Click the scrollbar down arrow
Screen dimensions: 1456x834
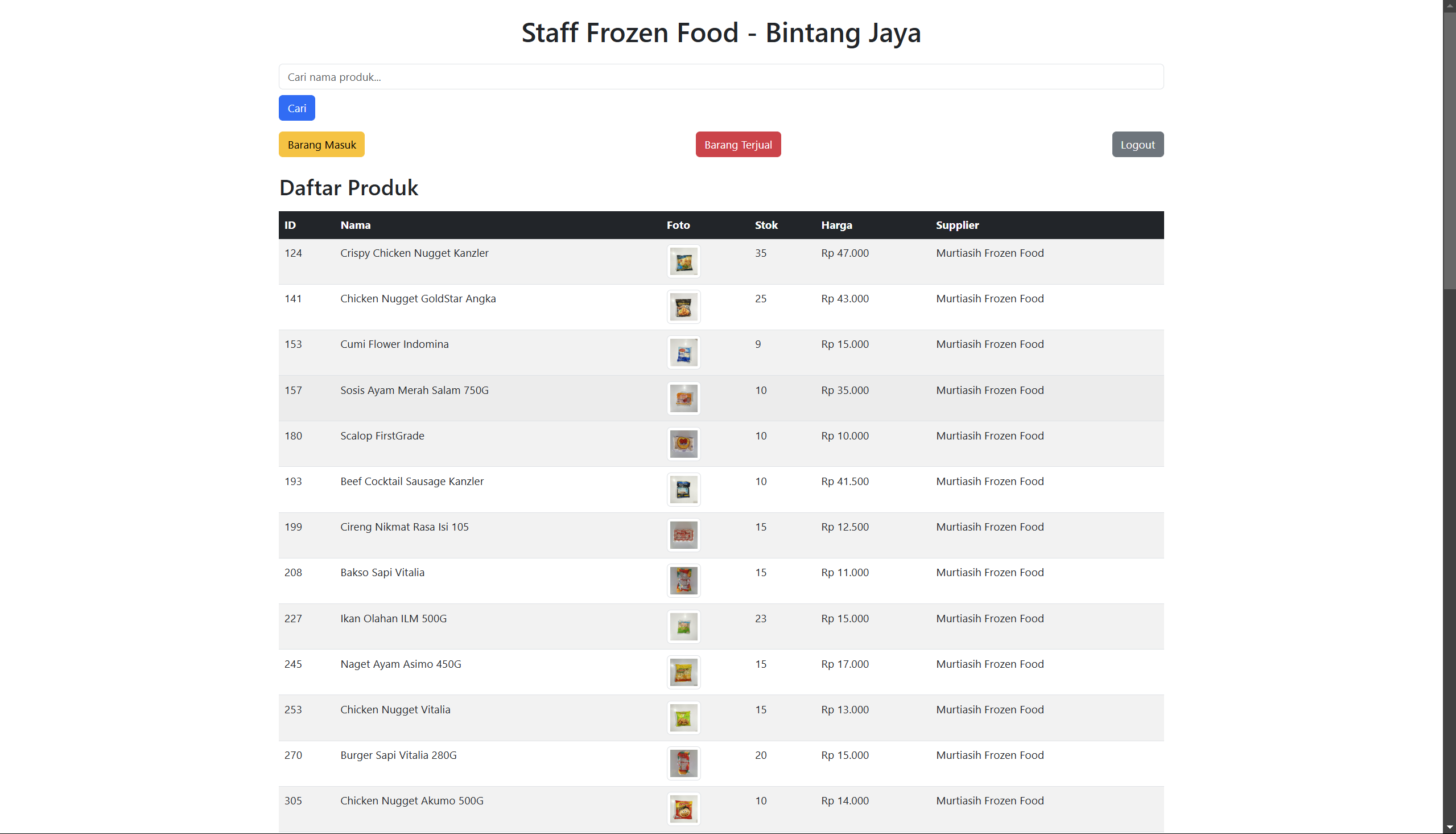click(x=1449, y=828)
